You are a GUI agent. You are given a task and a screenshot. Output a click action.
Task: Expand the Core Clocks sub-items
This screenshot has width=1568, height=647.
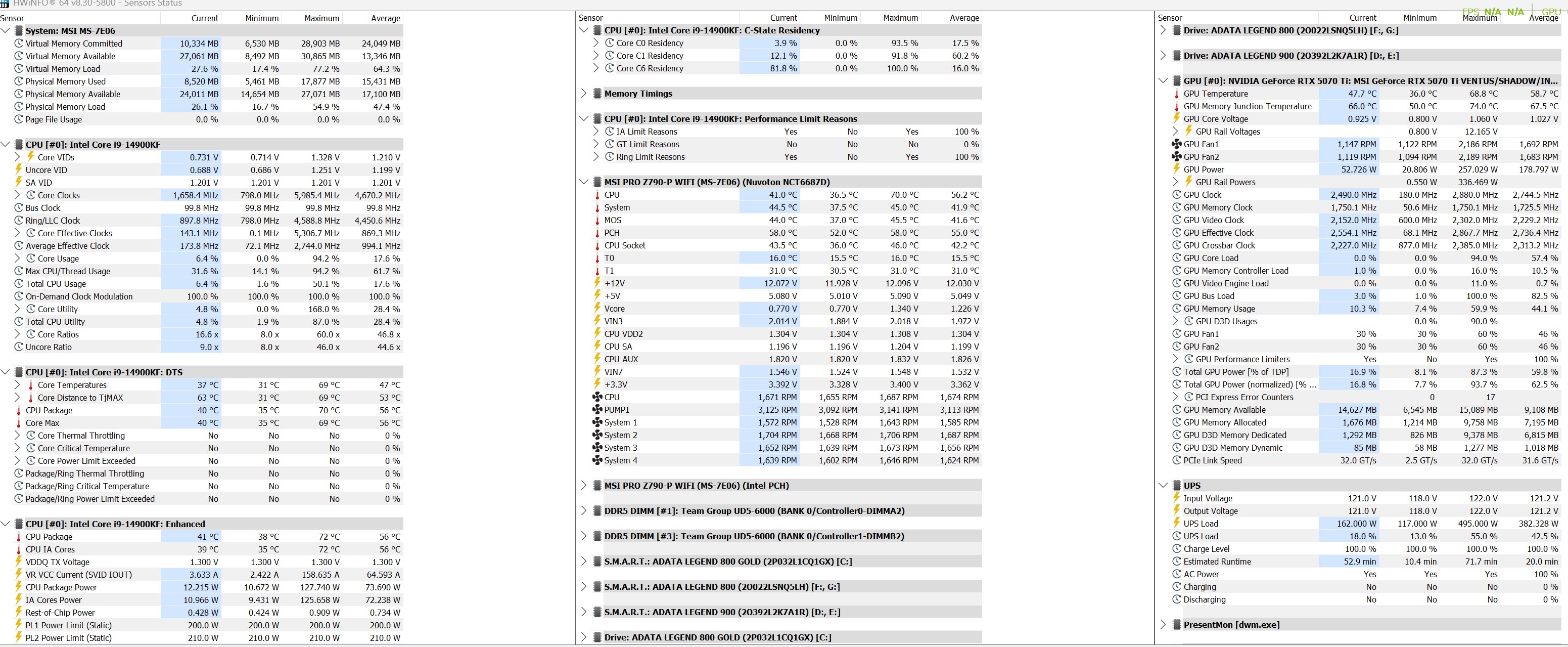point(18,196)
